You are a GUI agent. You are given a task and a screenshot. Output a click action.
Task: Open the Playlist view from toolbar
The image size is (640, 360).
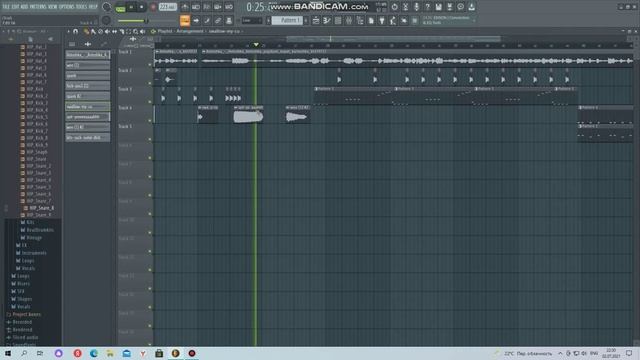point(316,20)
